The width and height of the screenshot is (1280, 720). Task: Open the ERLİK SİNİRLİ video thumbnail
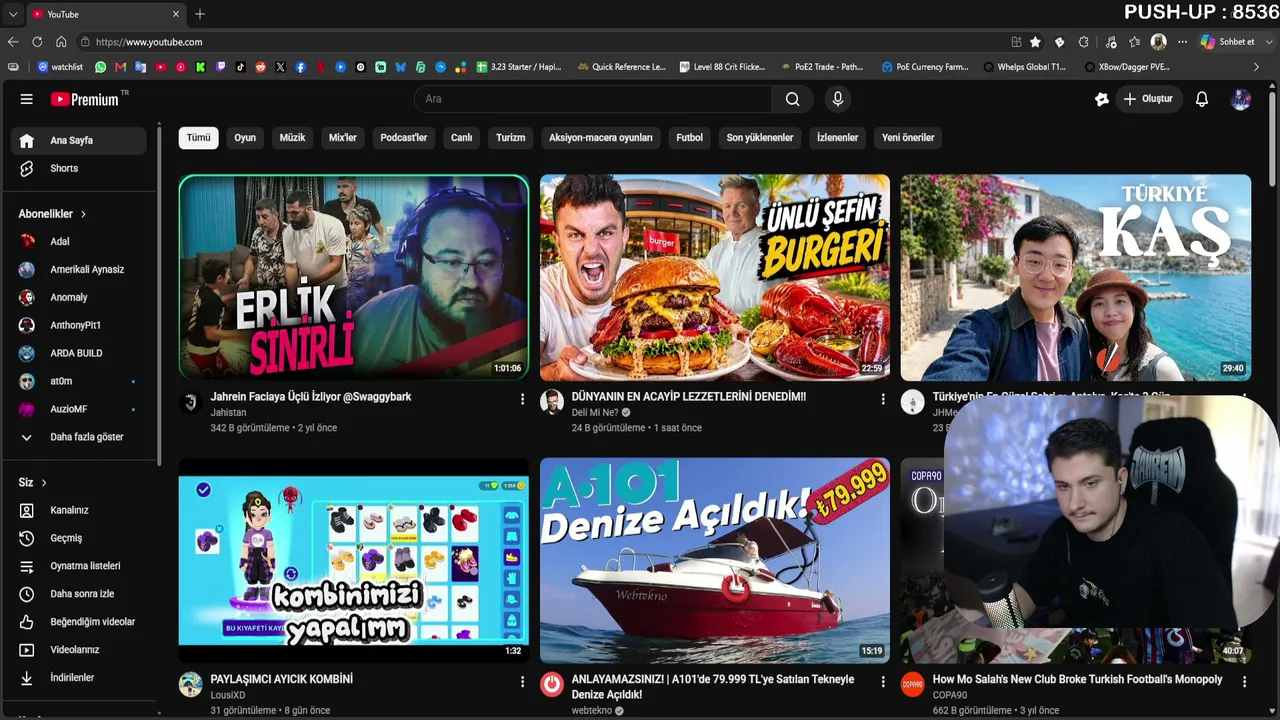point(354,278)
